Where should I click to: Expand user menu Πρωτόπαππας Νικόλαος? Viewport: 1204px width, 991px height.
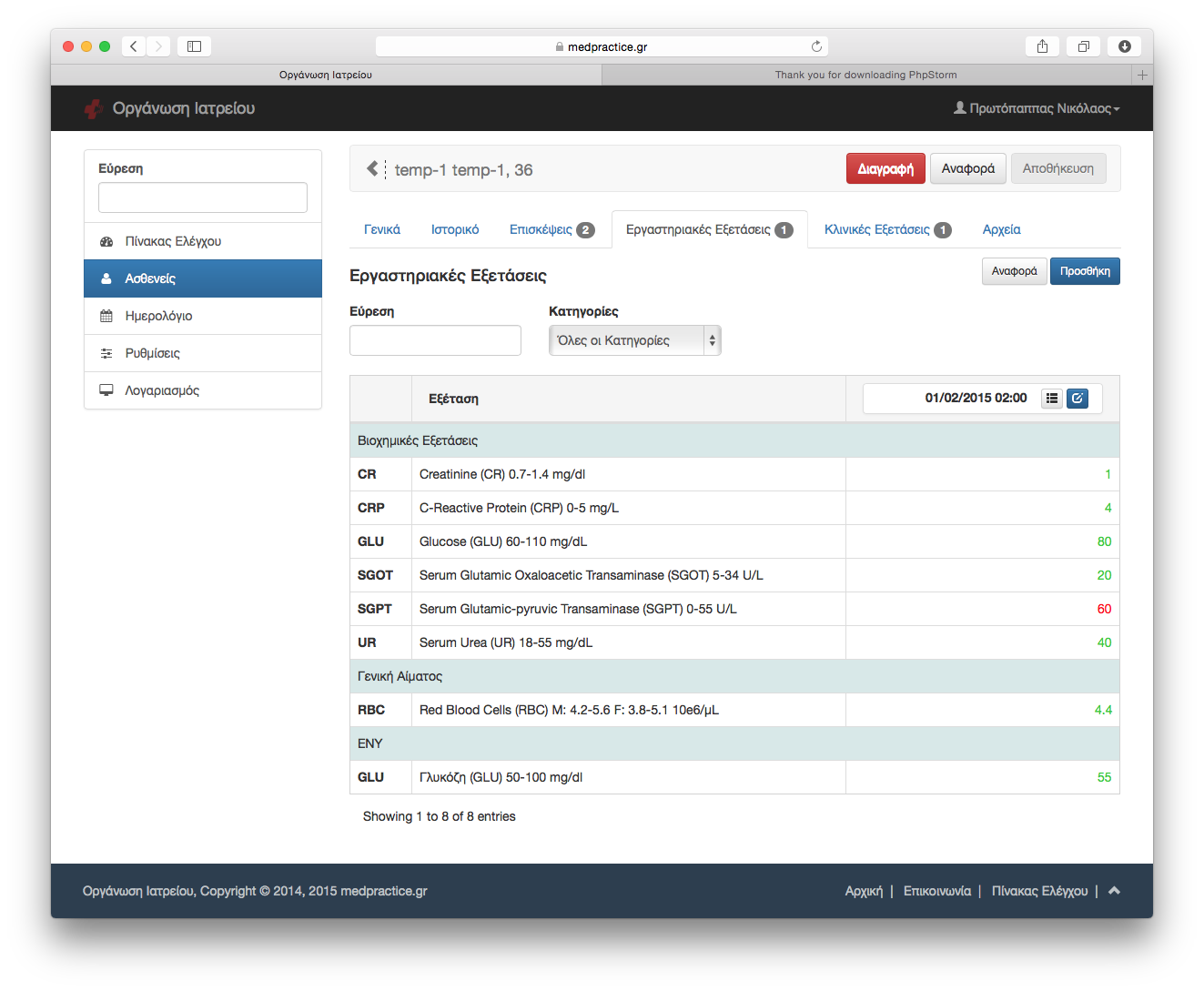(x=1037, y=108)
